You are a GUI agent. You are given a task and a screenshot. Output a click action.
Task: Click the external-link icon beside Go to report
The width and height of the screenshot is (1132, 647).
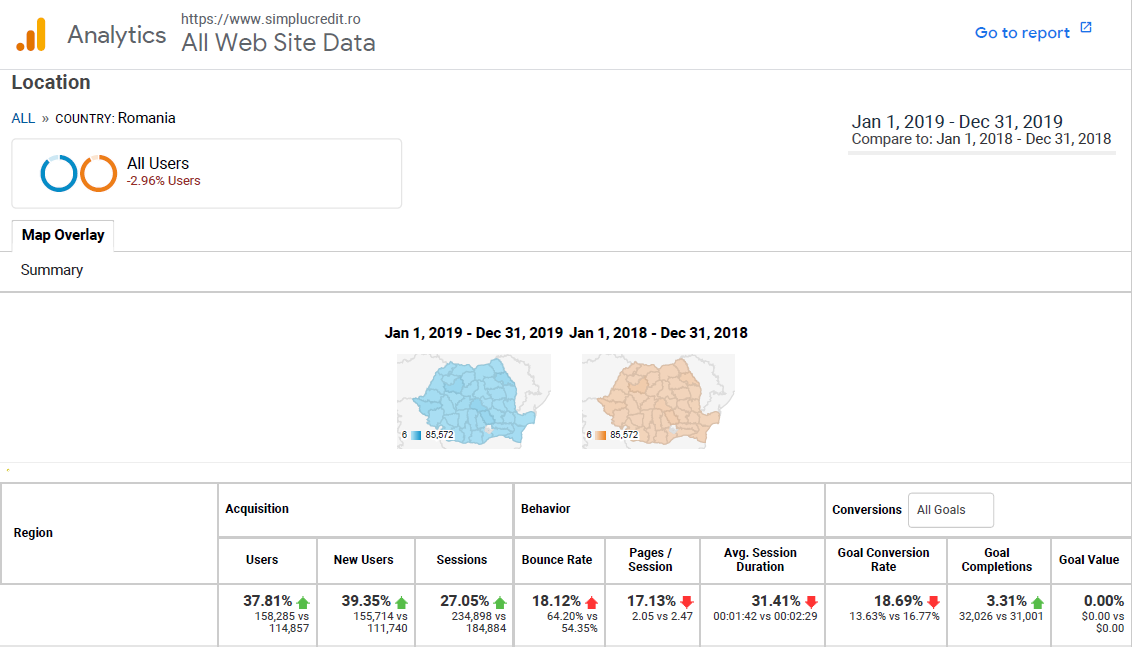(x=1086, y=28)
